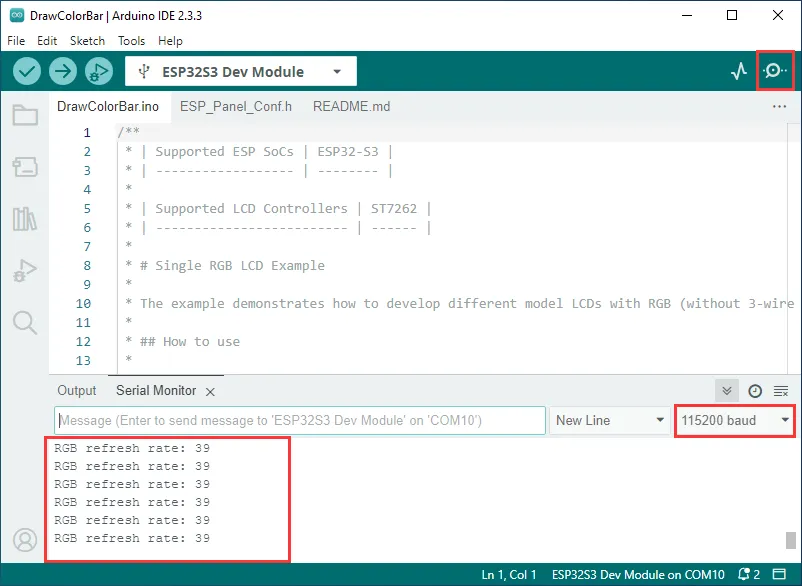Expand the 115200 baud rate dropdown
Screen dimensions: 802x586
click(735, 420)
